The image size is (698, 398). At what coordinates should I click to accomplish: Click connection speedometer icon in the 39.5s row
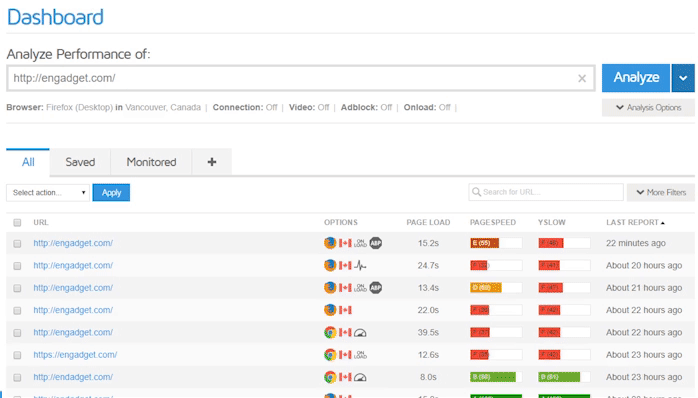[360, 333]
